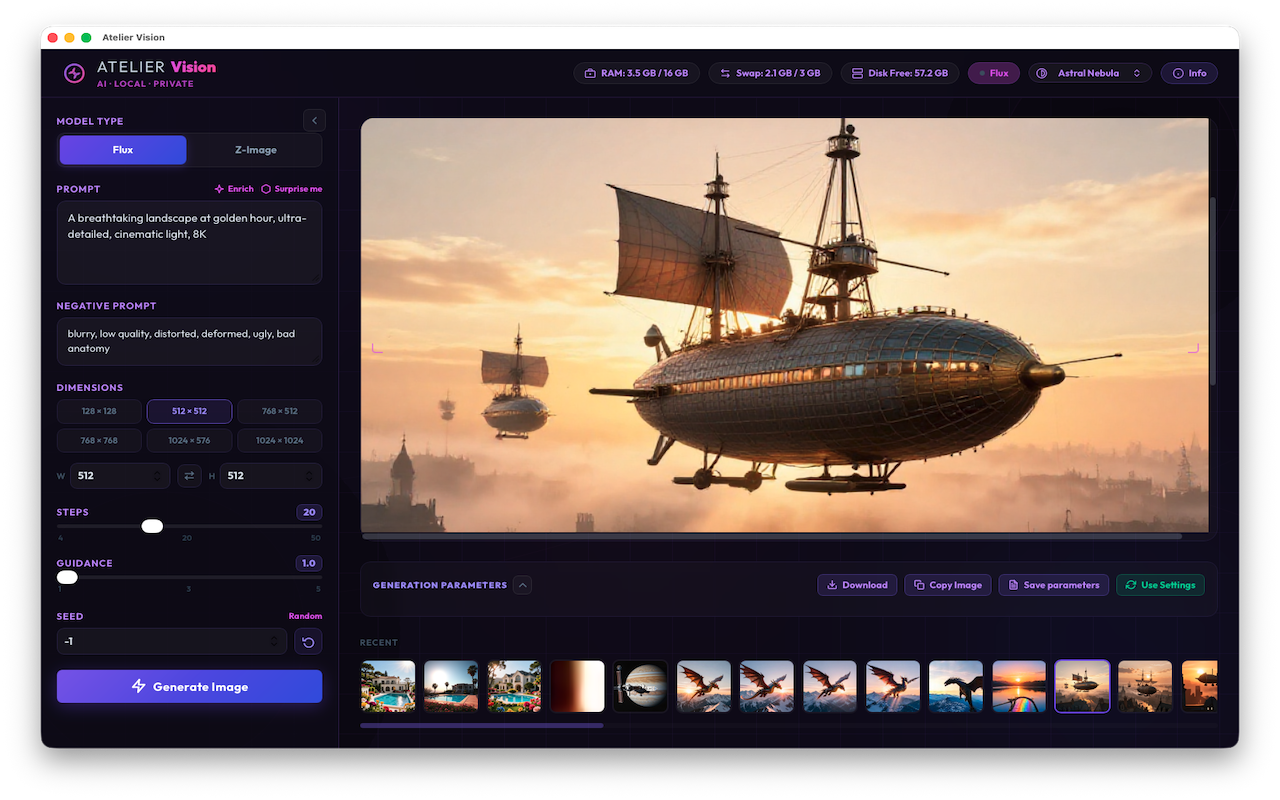Image resolution: width=1280 pixels, height=800 pixels.
Task: Click the Atelier Vision lightning logo icon
Action: [74, 73]
